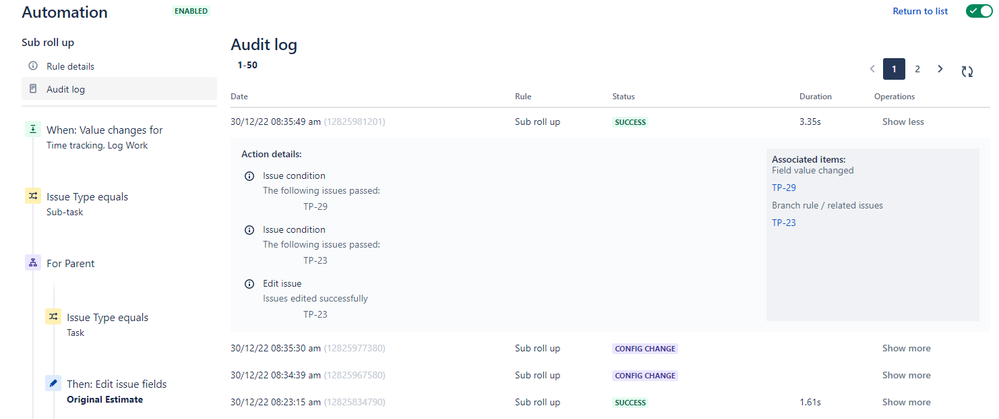Viewport: 999px width, 419px height.
Task: Click SUCCESS badge on 08:35:49 am row
Action: point(630,122)
